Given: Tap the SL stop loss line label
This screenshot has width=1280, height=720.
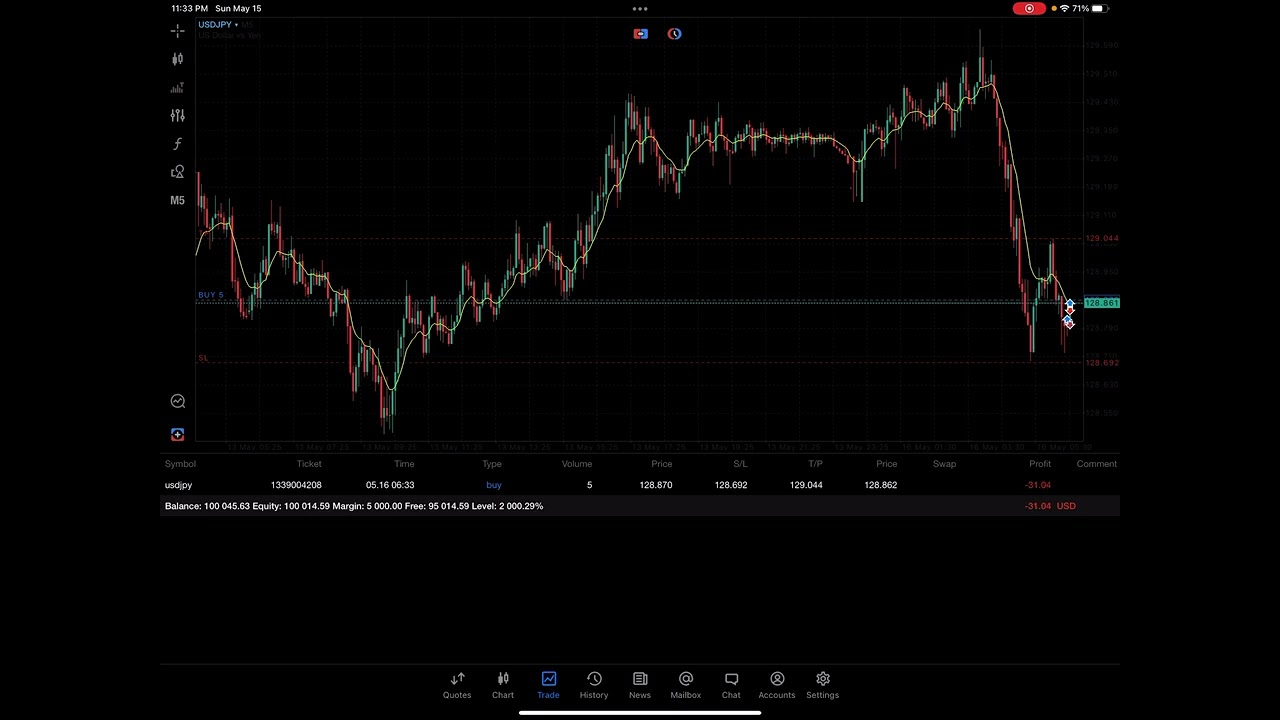Looking at the screenshot, I should [203, 357].
